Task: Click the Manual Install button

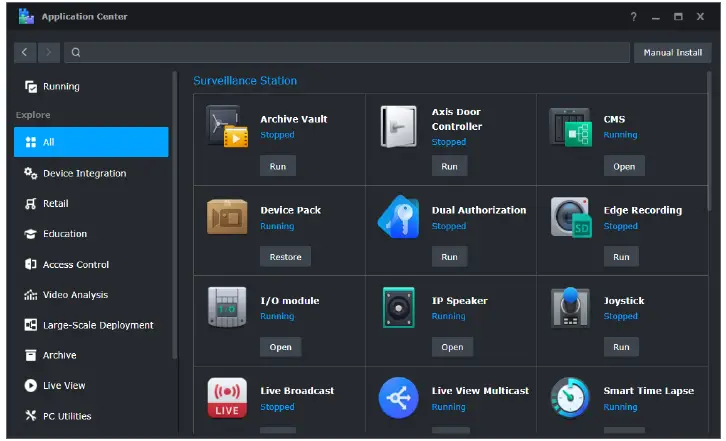Action: coord(672,52)
